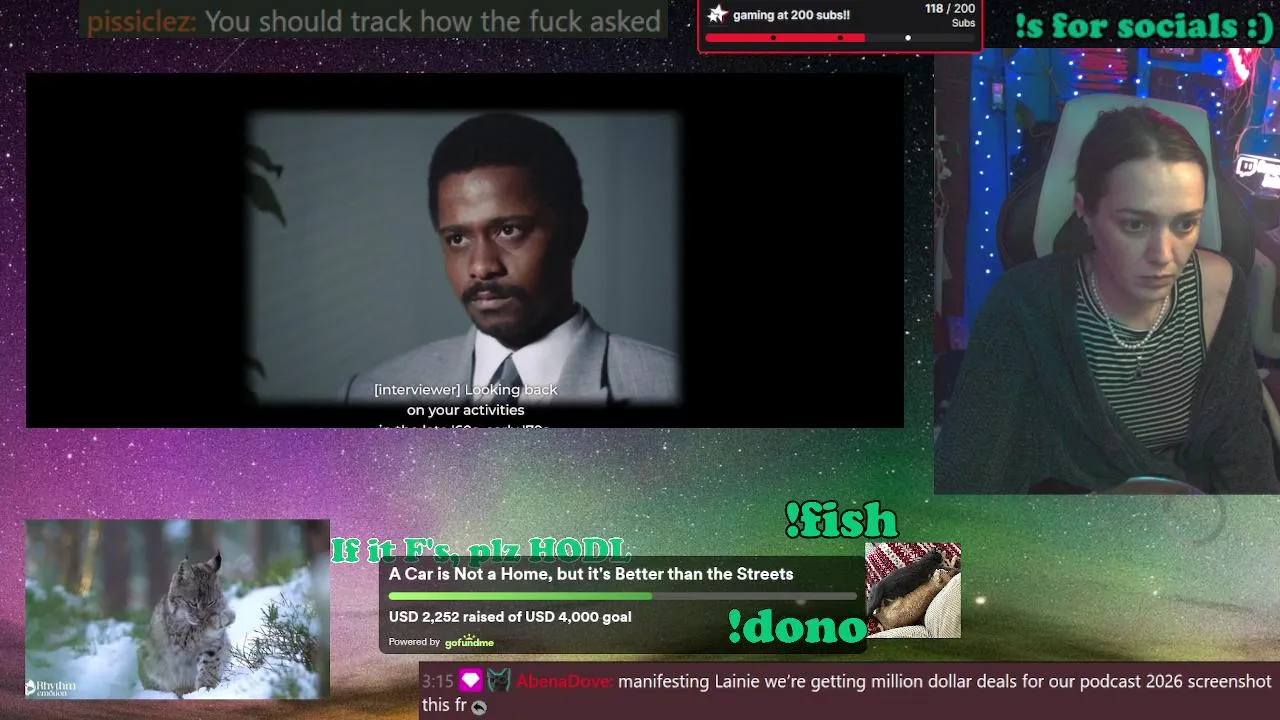Click the 'manifesting Lainie' chat message

click(846, 693)
